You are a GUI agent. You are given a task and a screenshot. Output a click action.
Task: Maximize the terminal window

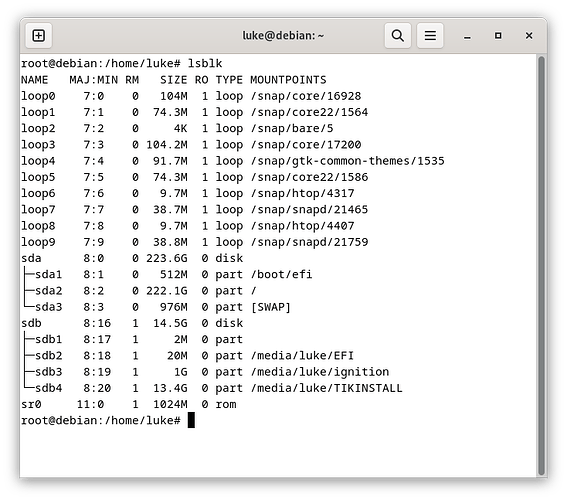click(498, 36)
